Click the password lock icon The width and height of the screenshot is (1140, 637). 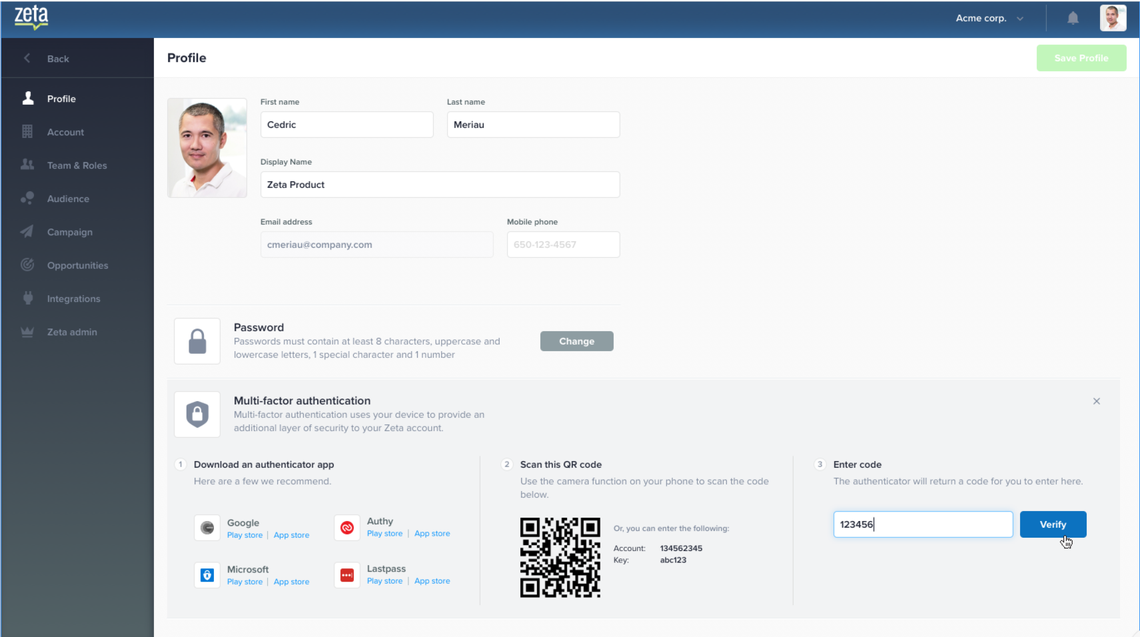[x=197, y=341]
